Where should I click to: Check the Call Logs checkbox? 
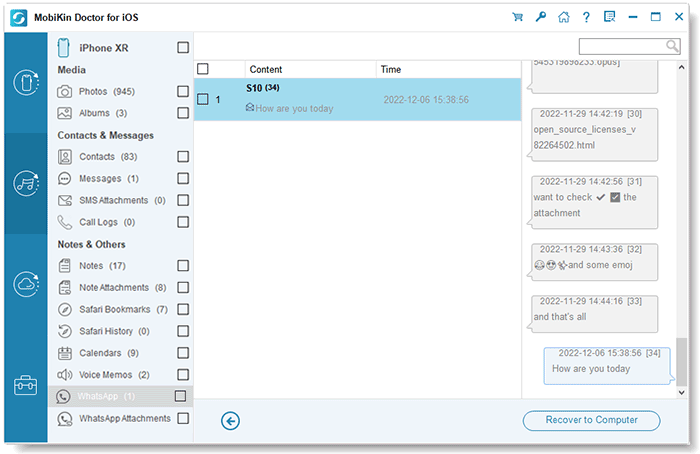[183, 221]
